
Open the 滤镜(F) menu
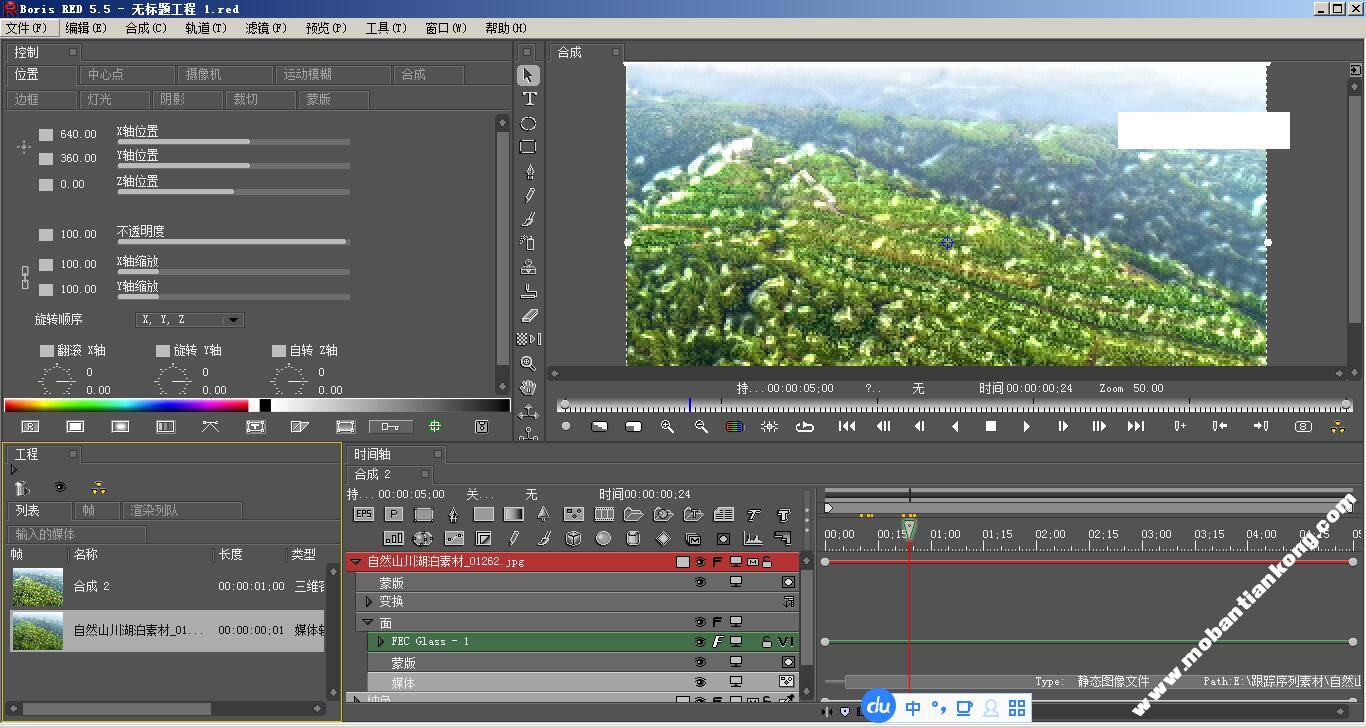(x=266, y=28)
